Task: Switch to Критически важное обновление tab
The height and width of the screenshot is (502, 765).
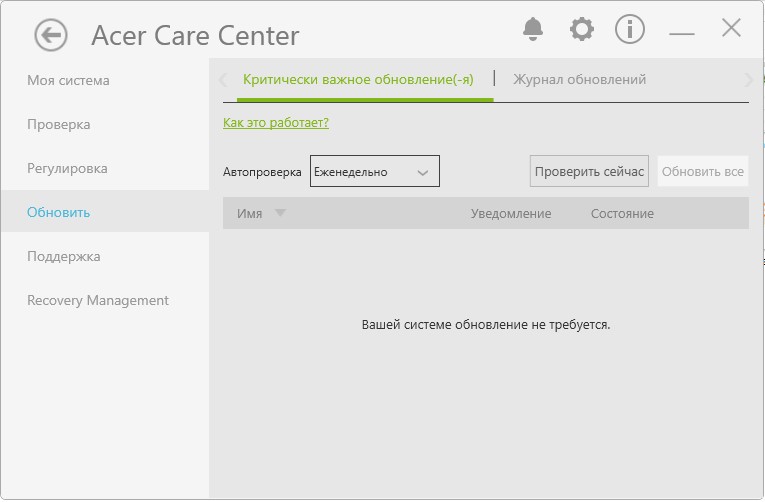Action: pyautogui.click(x=358, y=80)
